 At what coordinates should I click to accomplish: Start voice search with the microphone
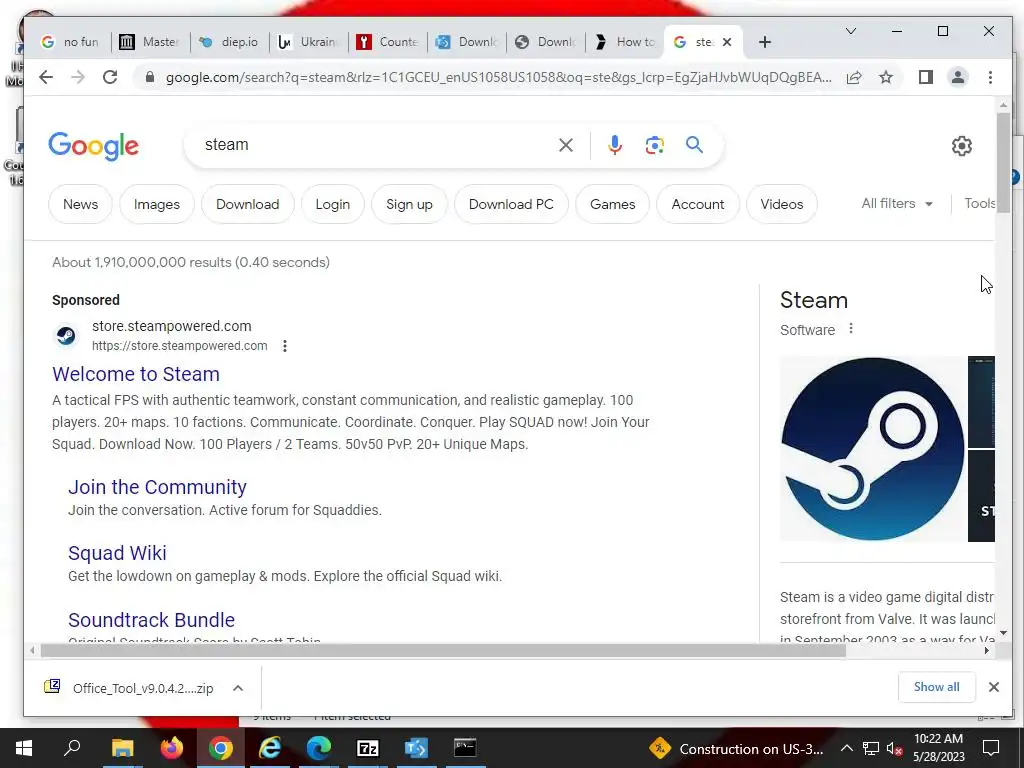pos(615,145)
